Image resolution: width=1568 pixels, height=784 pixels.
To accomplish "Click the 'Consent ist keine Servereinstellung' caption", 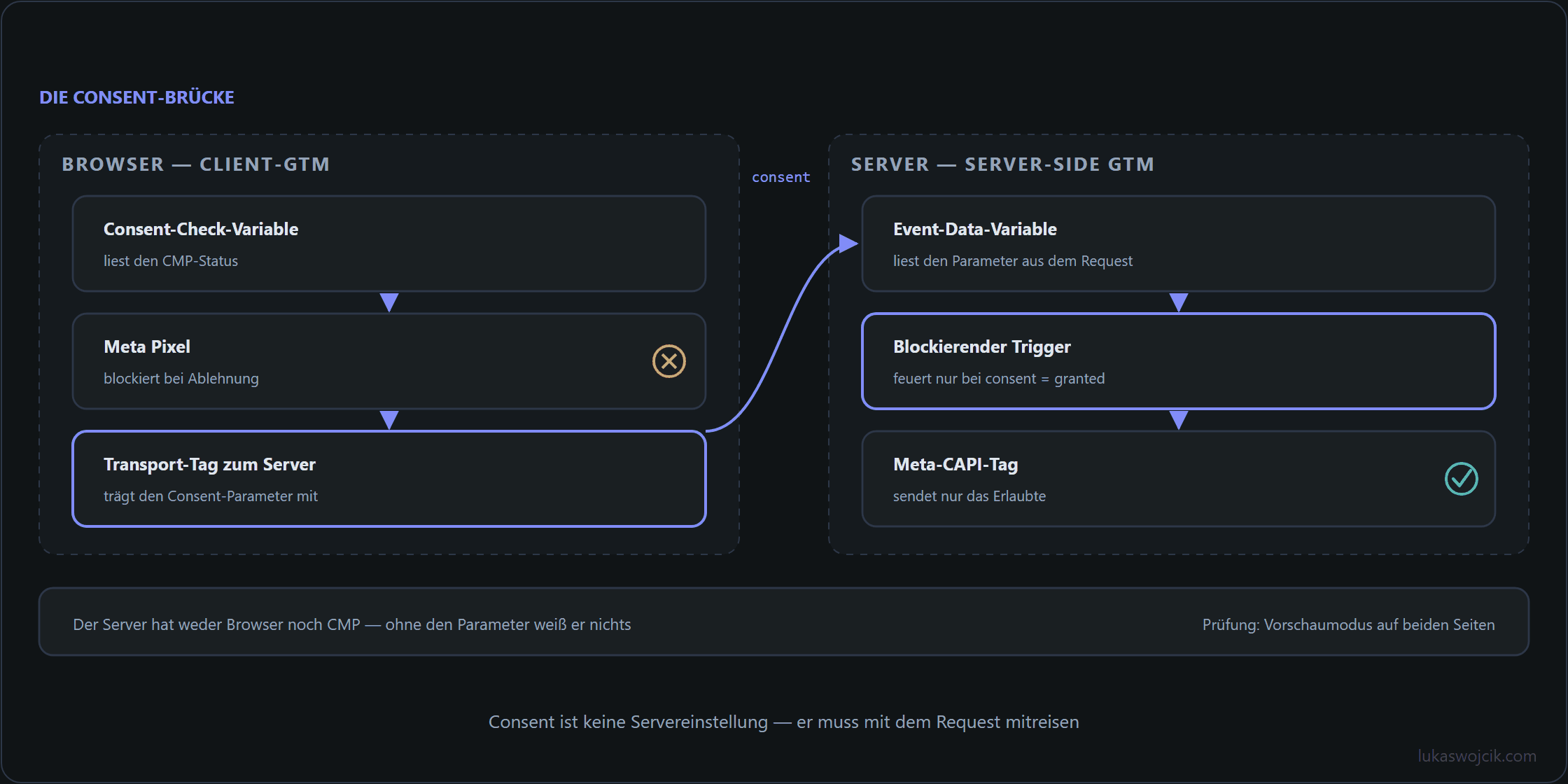I will (784, 722).
